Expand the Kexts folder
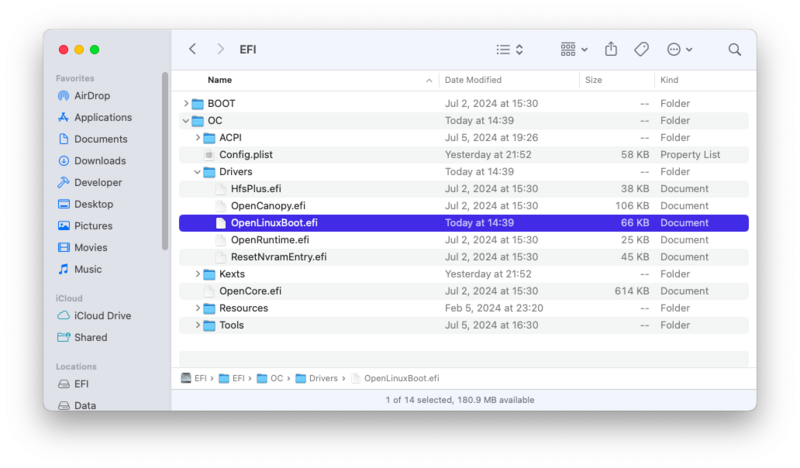 pos(197,274)
